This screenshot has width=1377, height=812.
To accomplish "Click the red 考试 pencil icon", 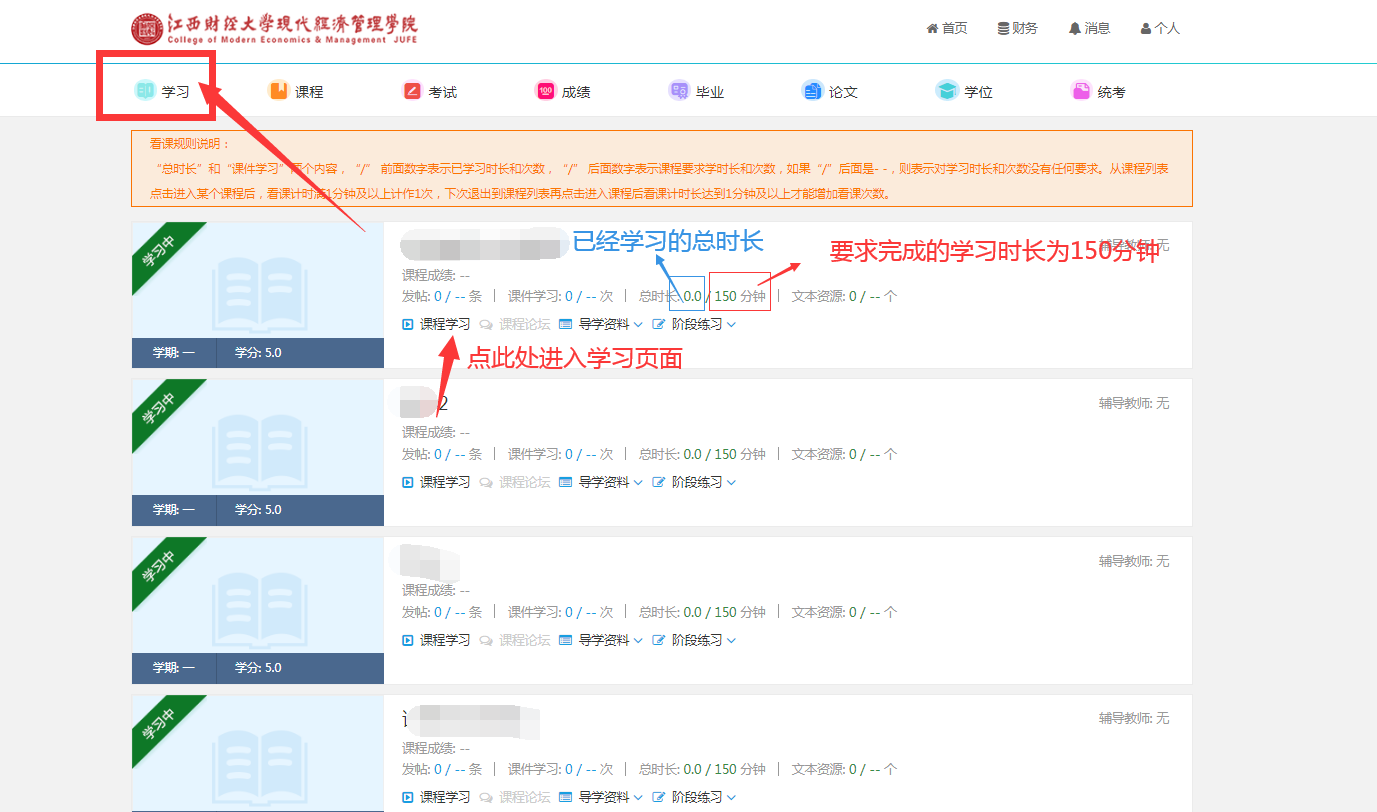I will 412,91.
